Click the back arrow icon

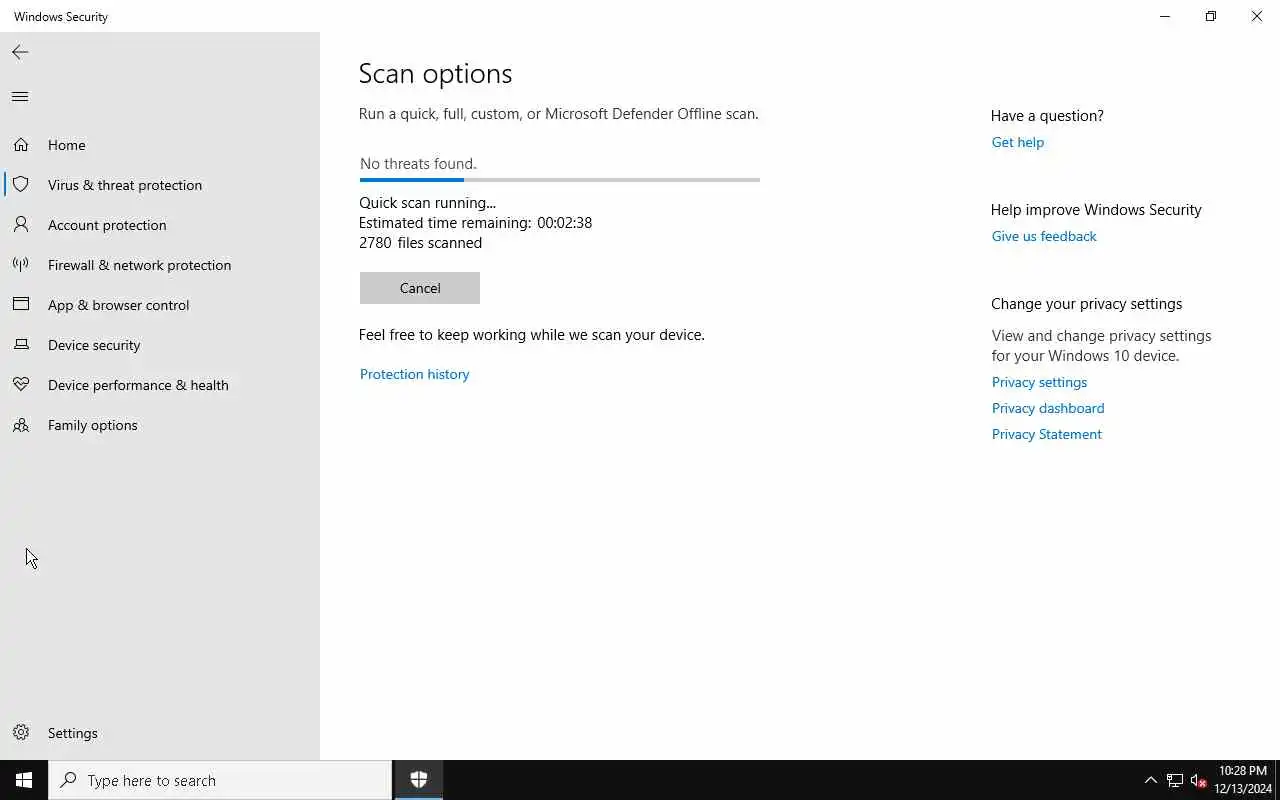(20, 52)
